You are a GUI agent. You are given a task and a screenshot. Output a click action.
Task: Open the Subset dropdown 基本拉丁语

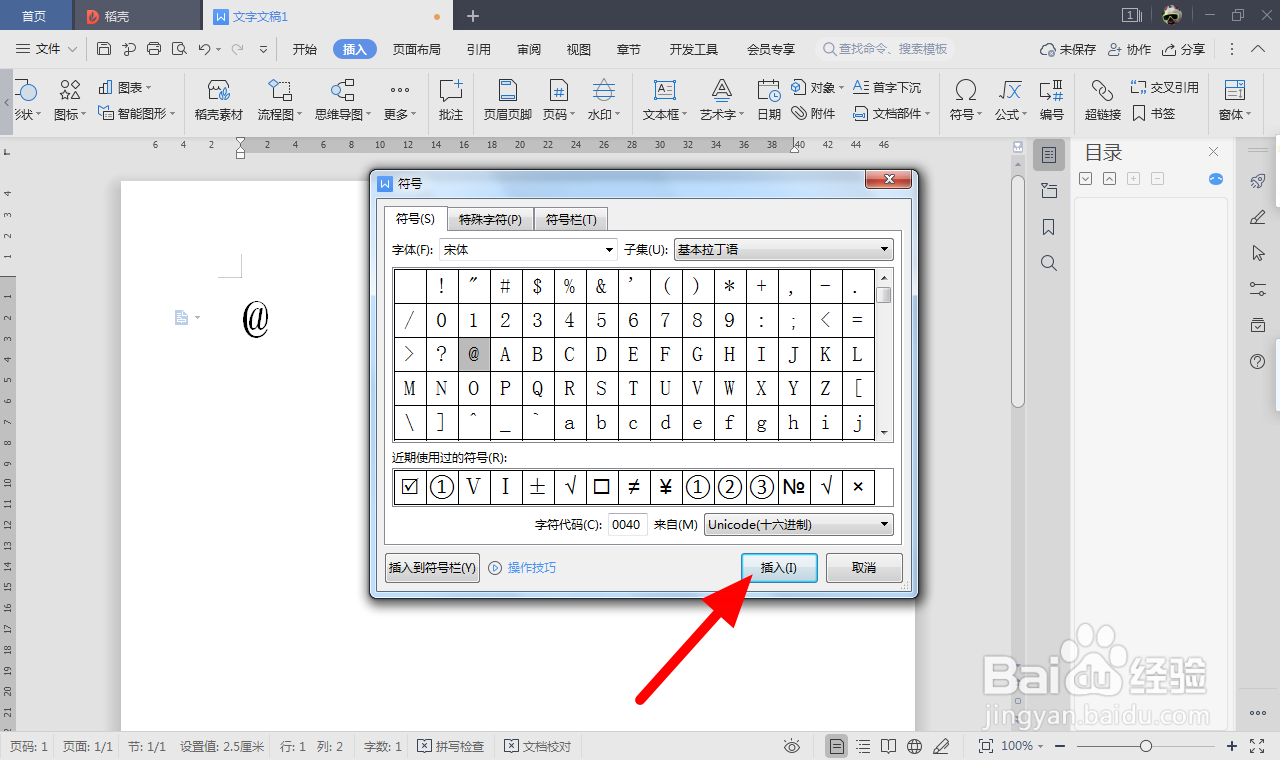point(784,249)
